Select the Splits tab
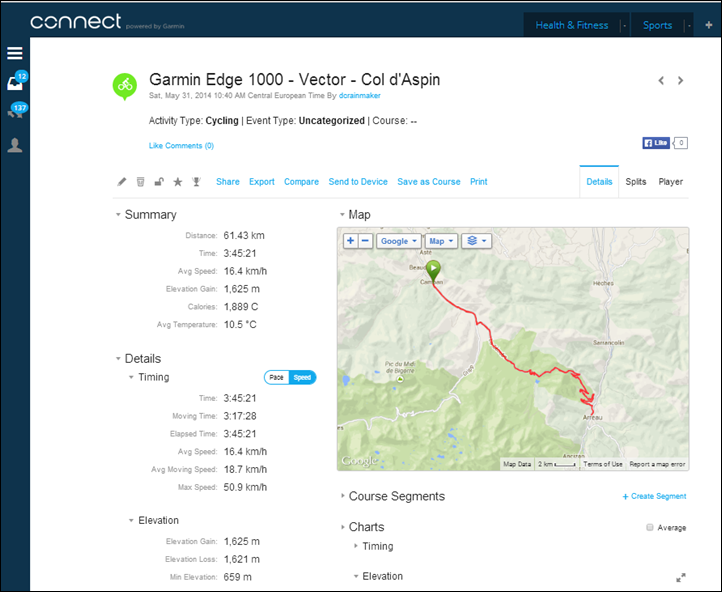This screenshot has width=722, height=592. (x=636, y=182)
